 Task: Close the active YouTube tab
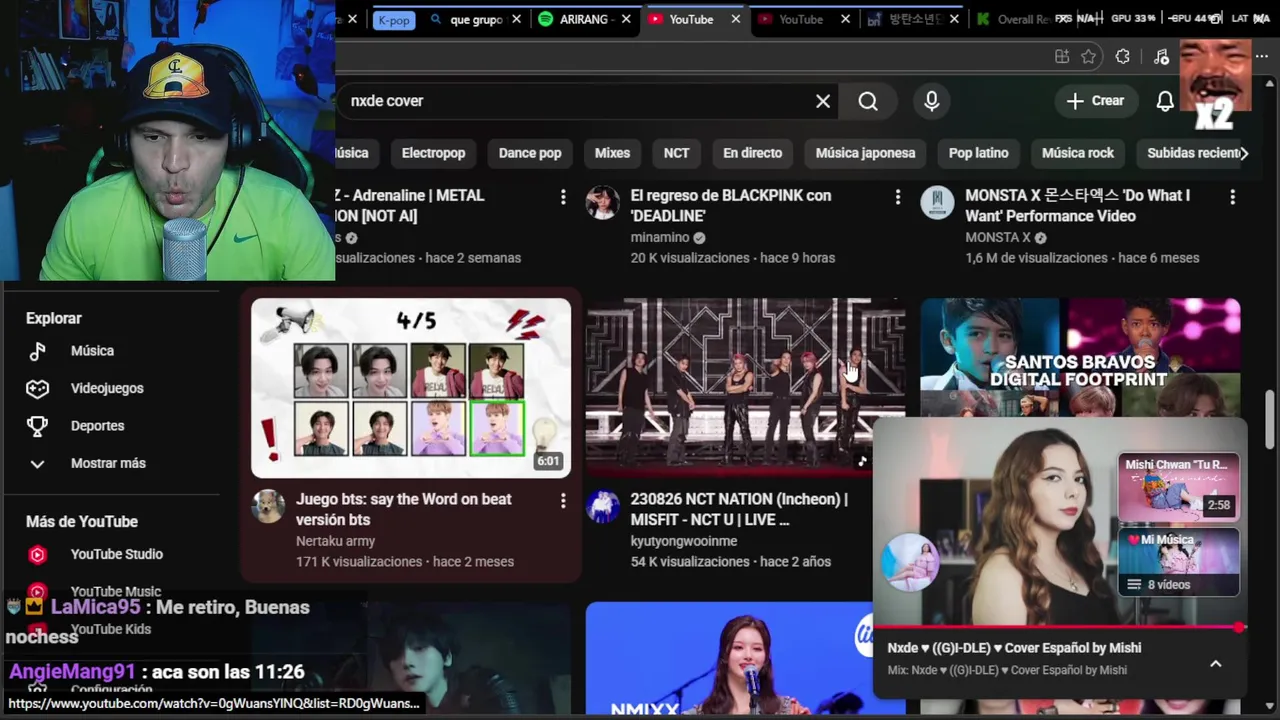pyautogui.click(x=736, y=19)
